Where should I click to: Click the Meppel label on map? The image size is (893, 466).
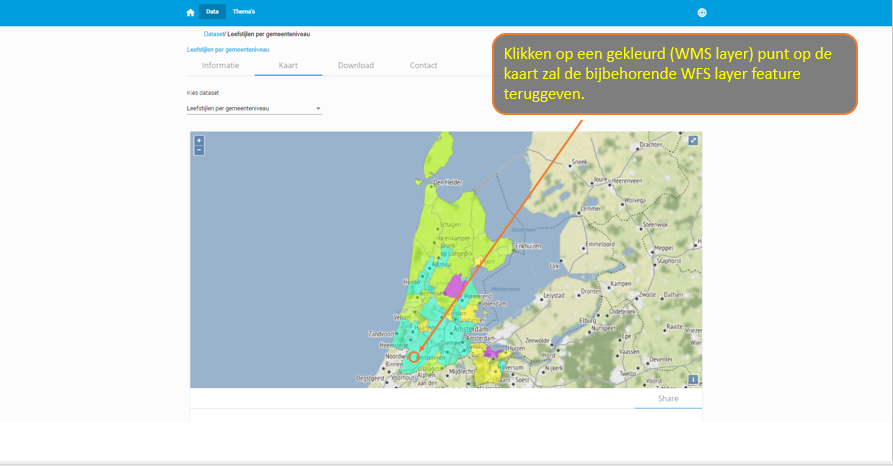coord(663,248)
